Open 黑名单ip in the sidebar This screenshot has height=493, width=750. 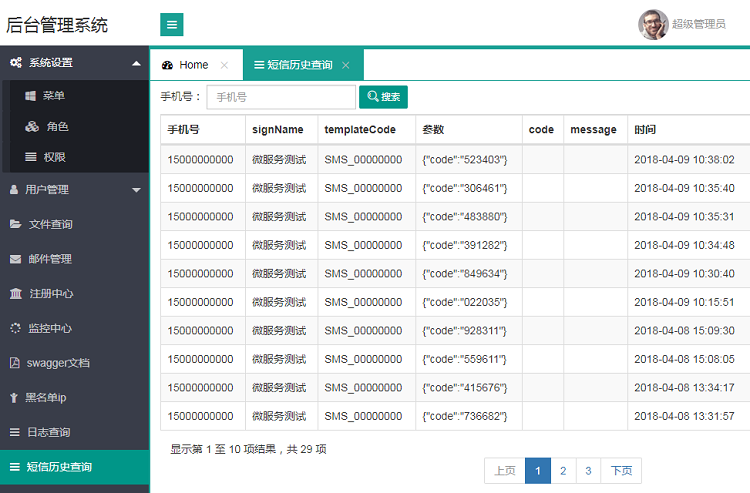point(45,397)
